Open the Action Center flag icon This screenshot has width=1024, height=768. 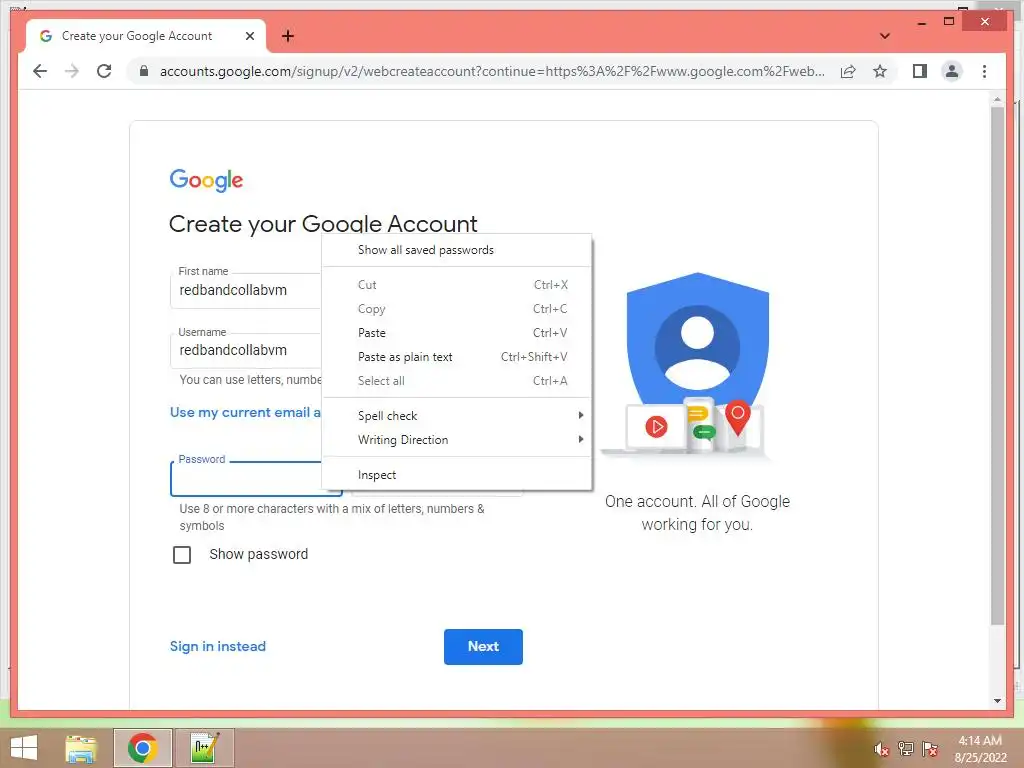click(x=929, y=749)
